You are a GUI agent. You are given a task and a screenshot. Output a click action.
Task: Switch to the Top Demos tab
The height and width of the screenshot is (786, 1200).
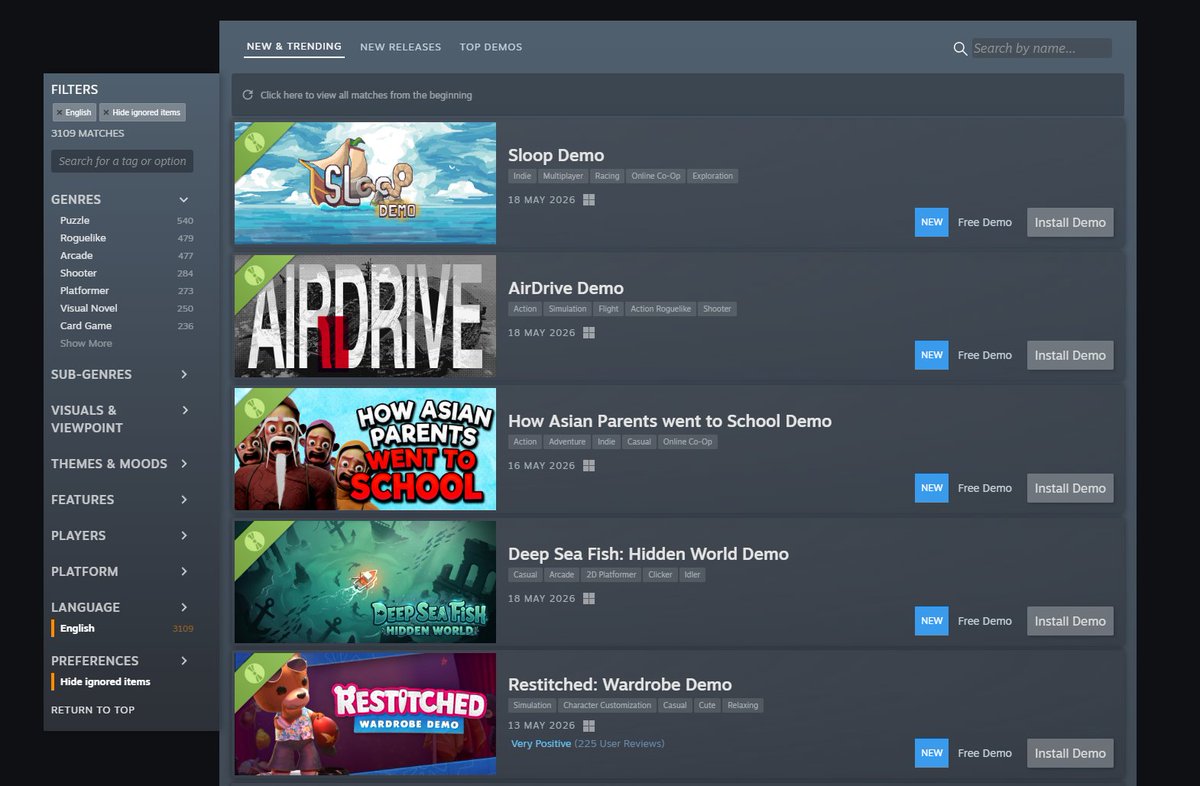click(491, 47)
